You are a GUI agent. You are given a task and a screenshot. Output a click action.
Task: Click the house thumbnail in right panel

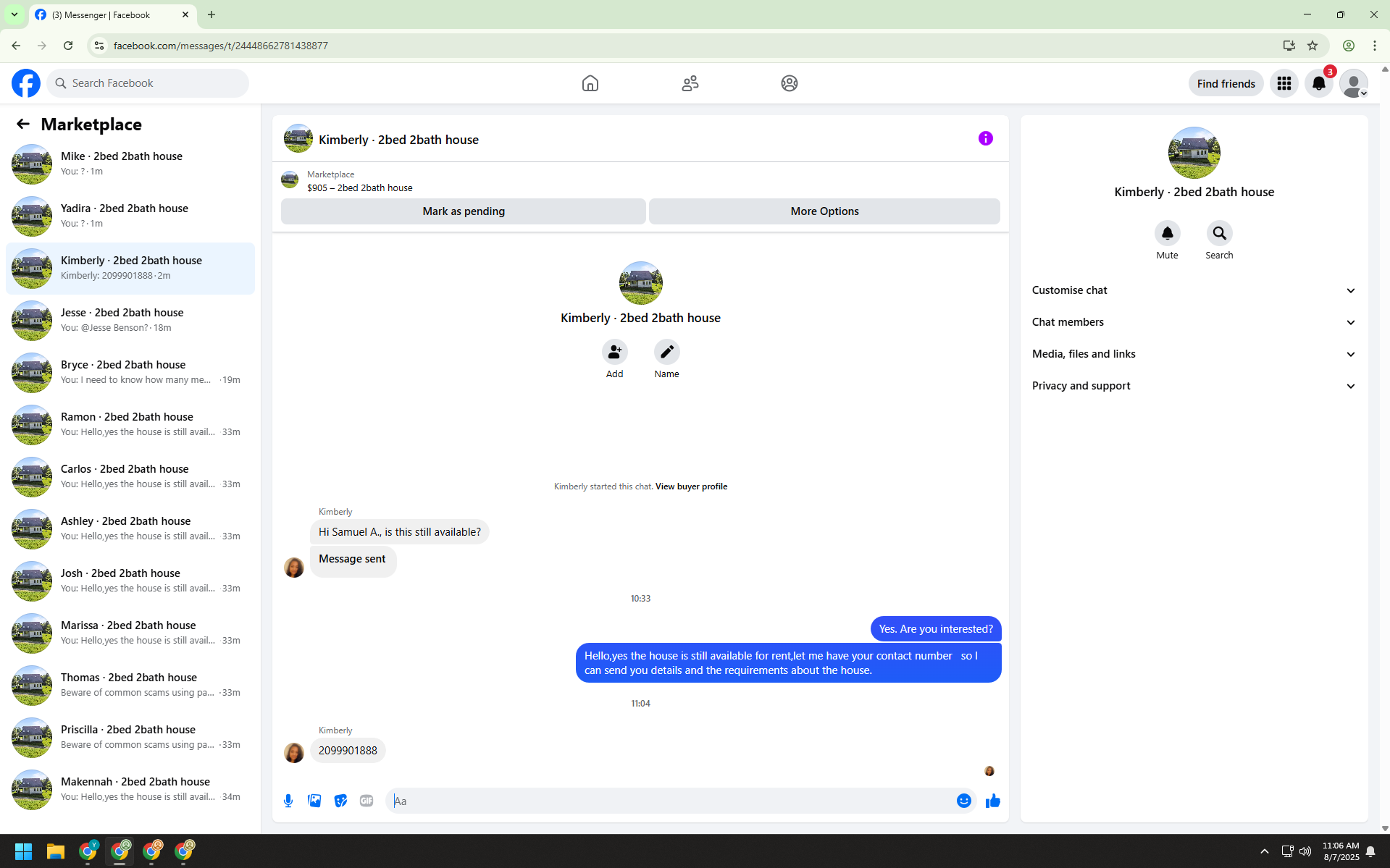coord(1194,153)
